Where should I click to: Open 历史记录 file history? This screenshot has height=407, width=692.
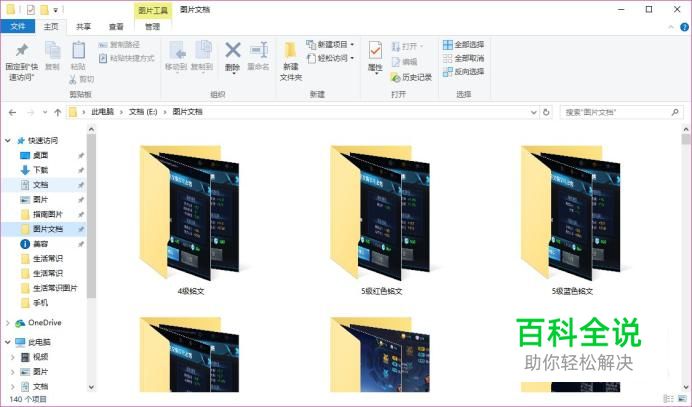click(x=411, y=77)
